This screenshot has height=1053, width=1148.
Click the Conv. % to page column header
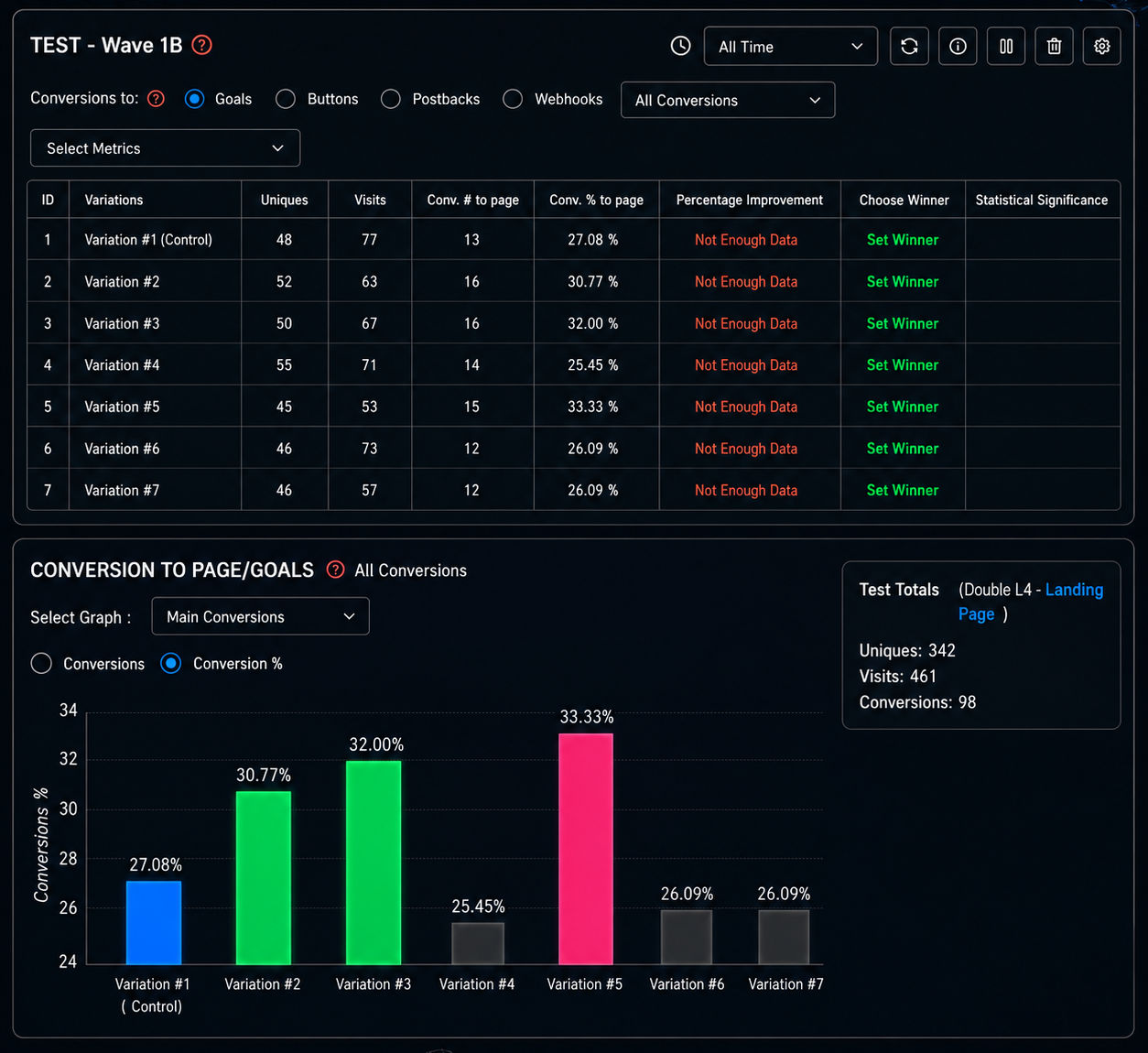596,200
